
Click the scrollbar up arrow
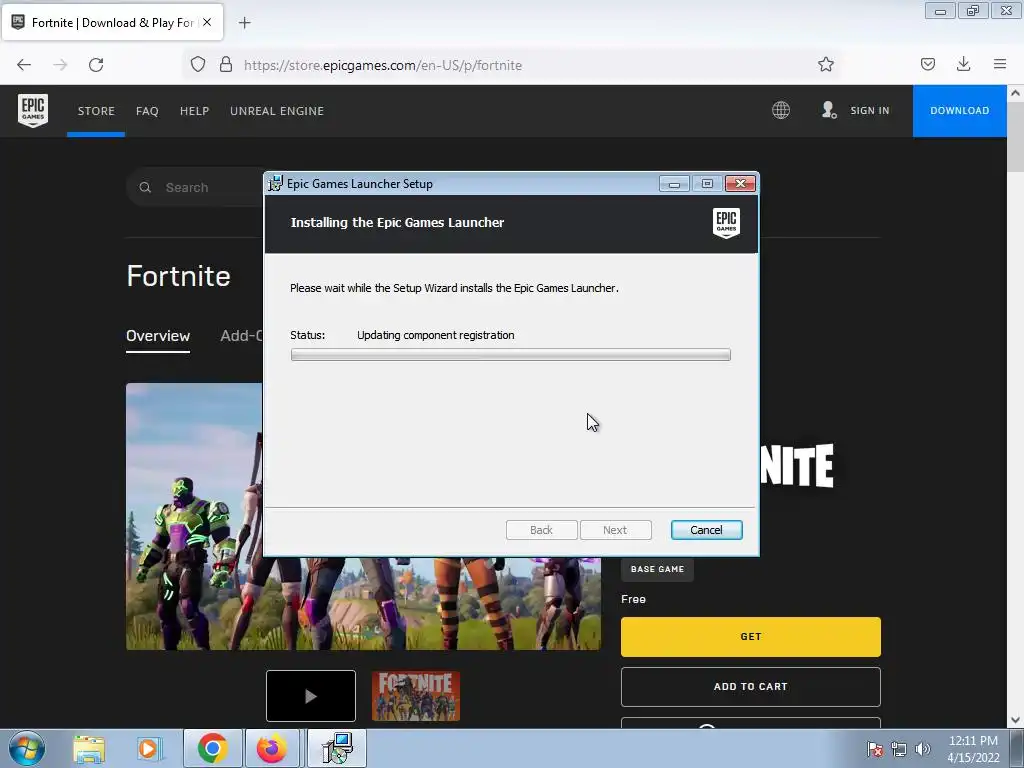(x=1015, y=93)
